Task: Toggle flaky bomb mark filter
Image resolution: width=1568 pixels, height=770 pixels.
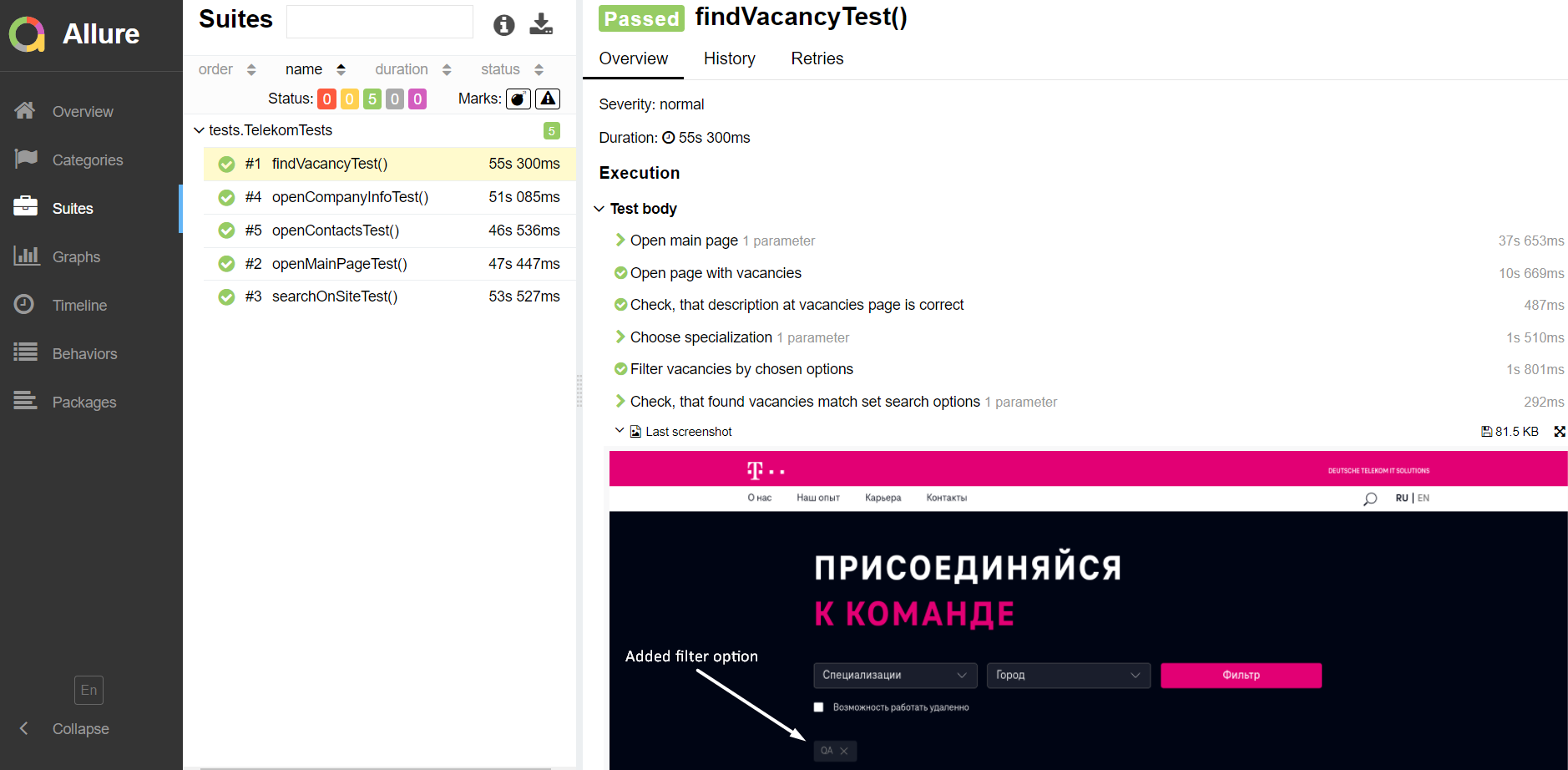Action: [518, 99]
